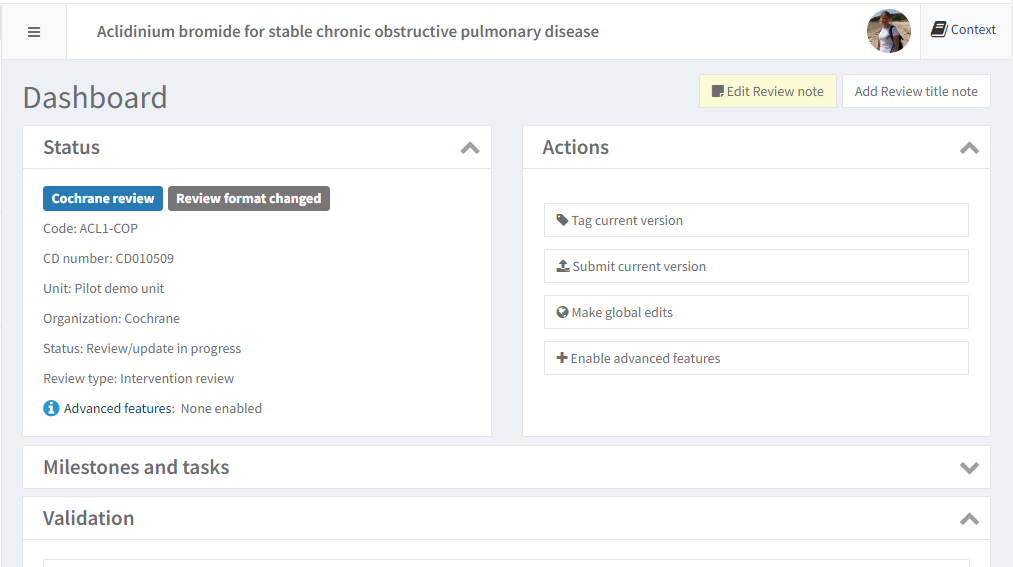Viewport: 1013px width, 567px height.
Task: Click the Review format changed label
Action: coord(248,198)
